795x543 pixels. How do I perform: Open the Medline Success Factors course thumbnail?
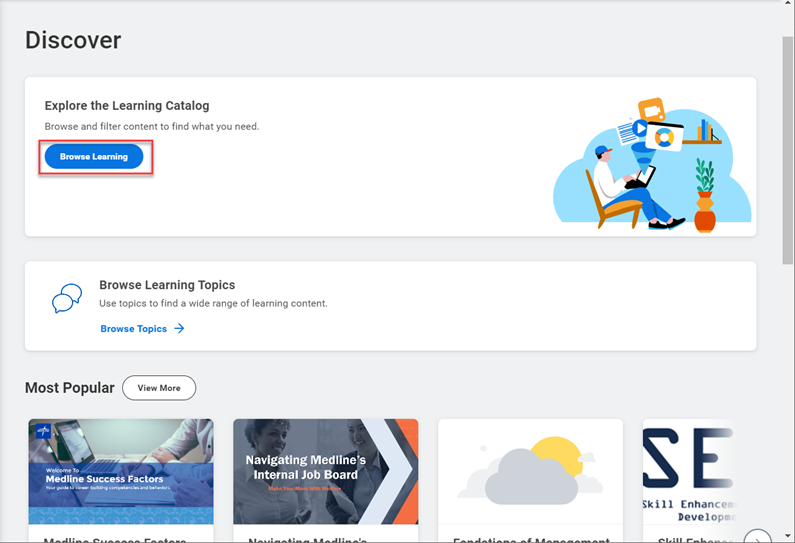121,471
